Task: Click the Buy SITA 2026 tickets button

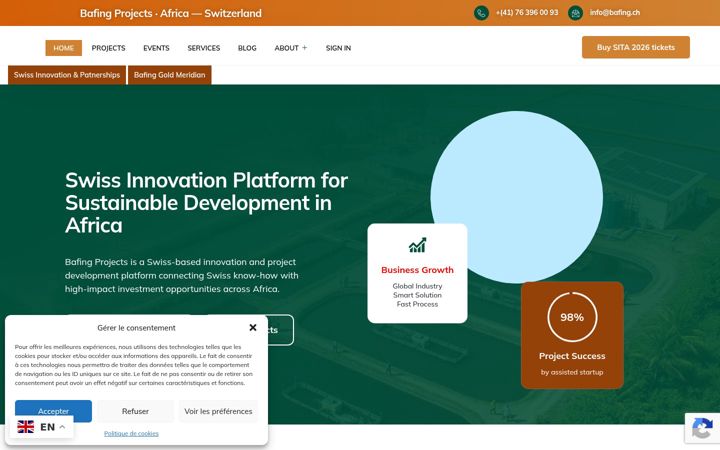Action: click(x=636, y=47)
